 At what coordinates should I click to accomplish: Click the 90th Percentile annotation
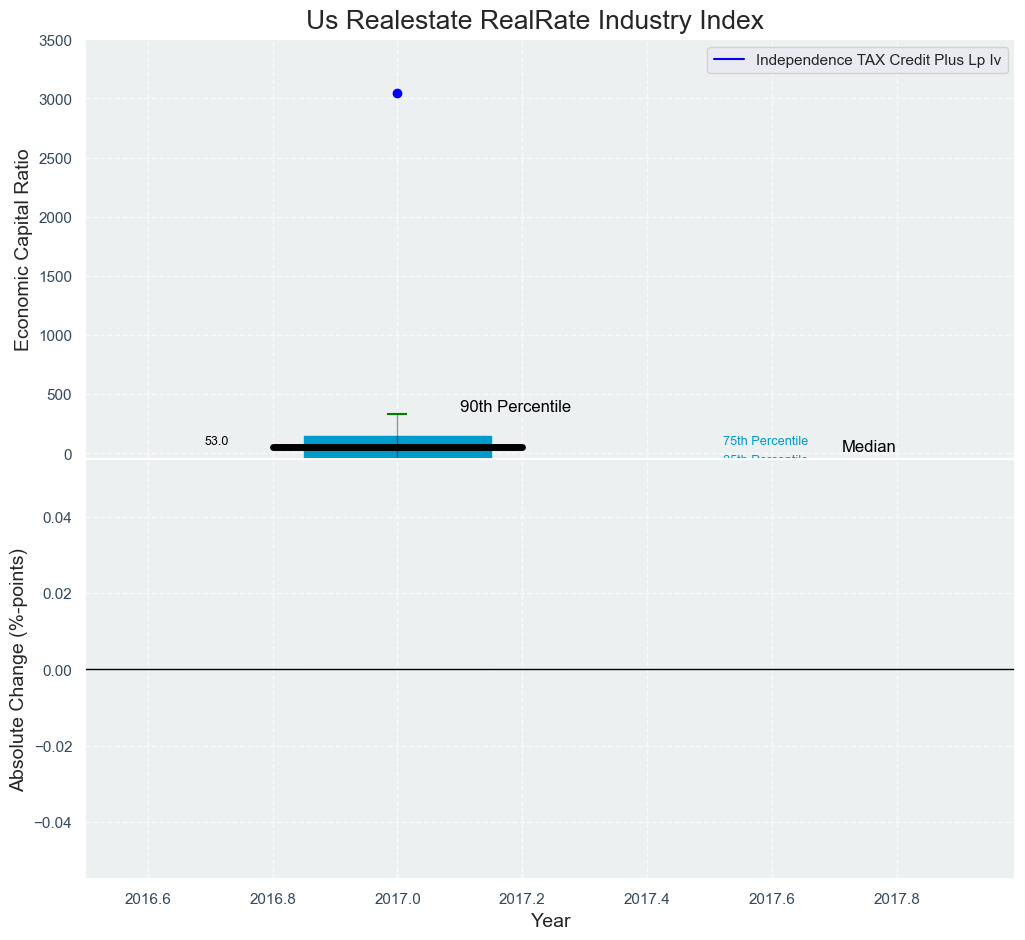pos(515,407)
